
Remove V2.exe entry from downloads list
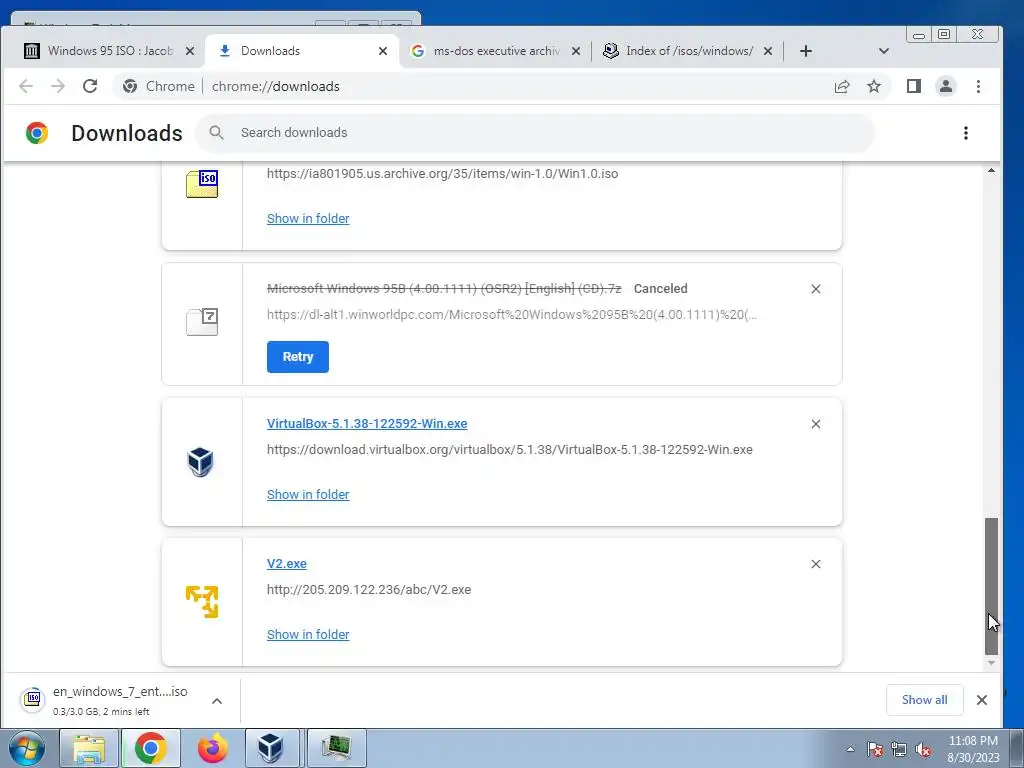click(816, 564)
